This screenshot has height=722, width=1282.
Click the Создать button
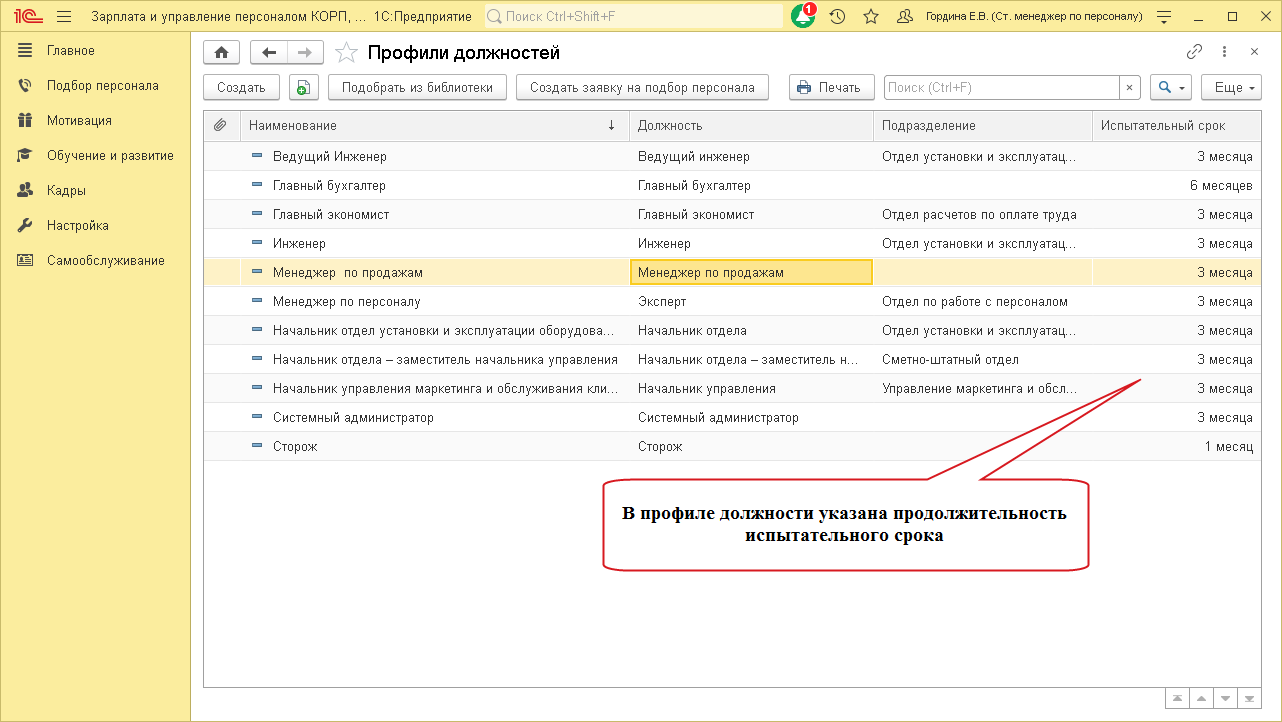coord(241,87)
